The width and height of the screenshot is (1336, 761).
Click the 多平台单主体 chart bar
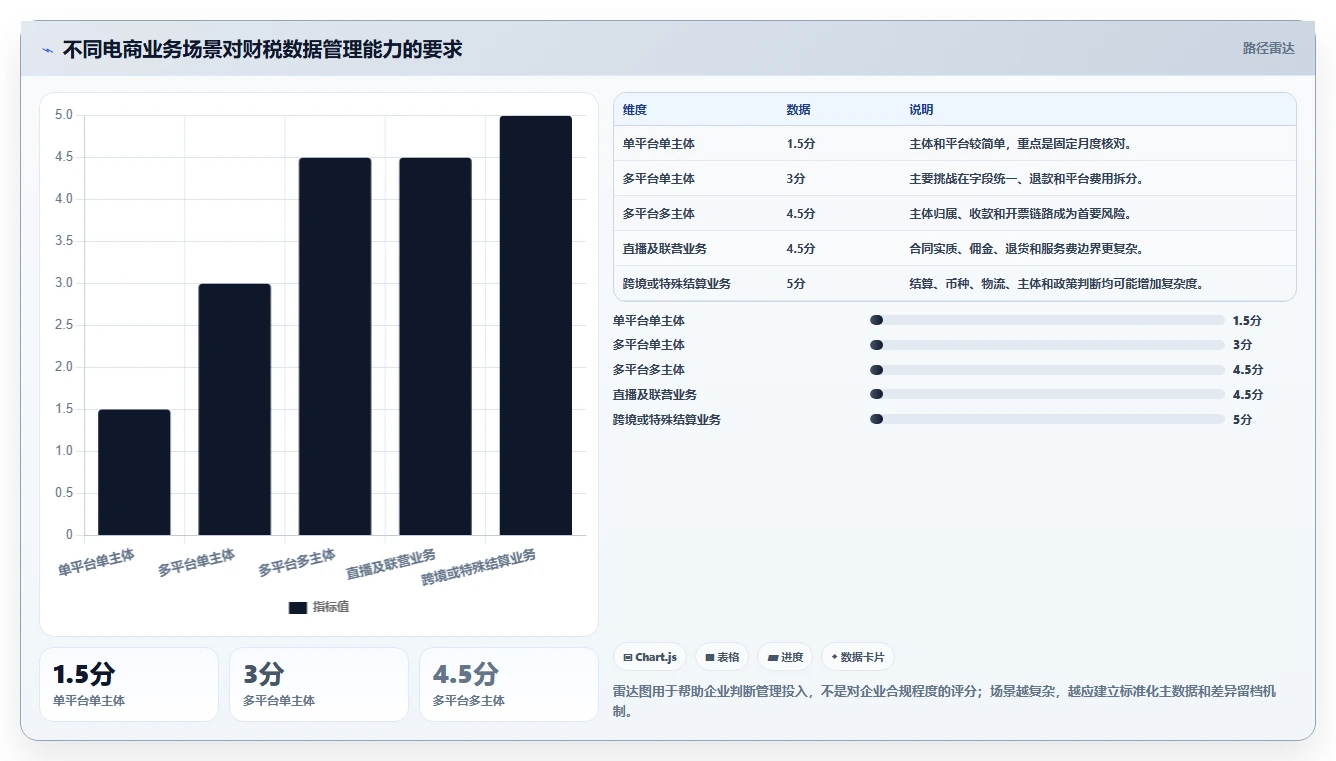click(235, 409)
